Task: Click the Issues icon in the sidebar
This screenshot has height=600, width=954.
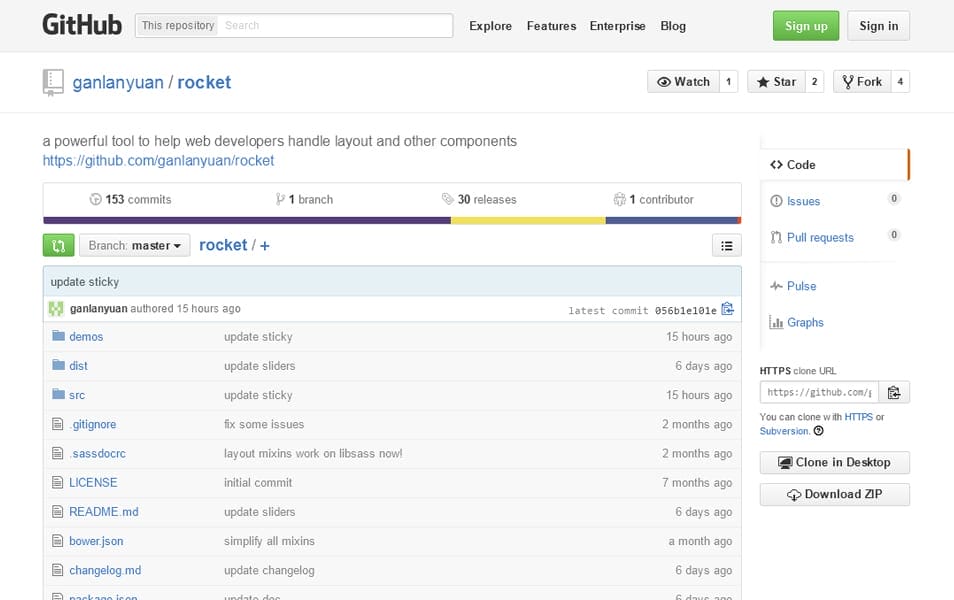Action: click(x=778, y=201)
